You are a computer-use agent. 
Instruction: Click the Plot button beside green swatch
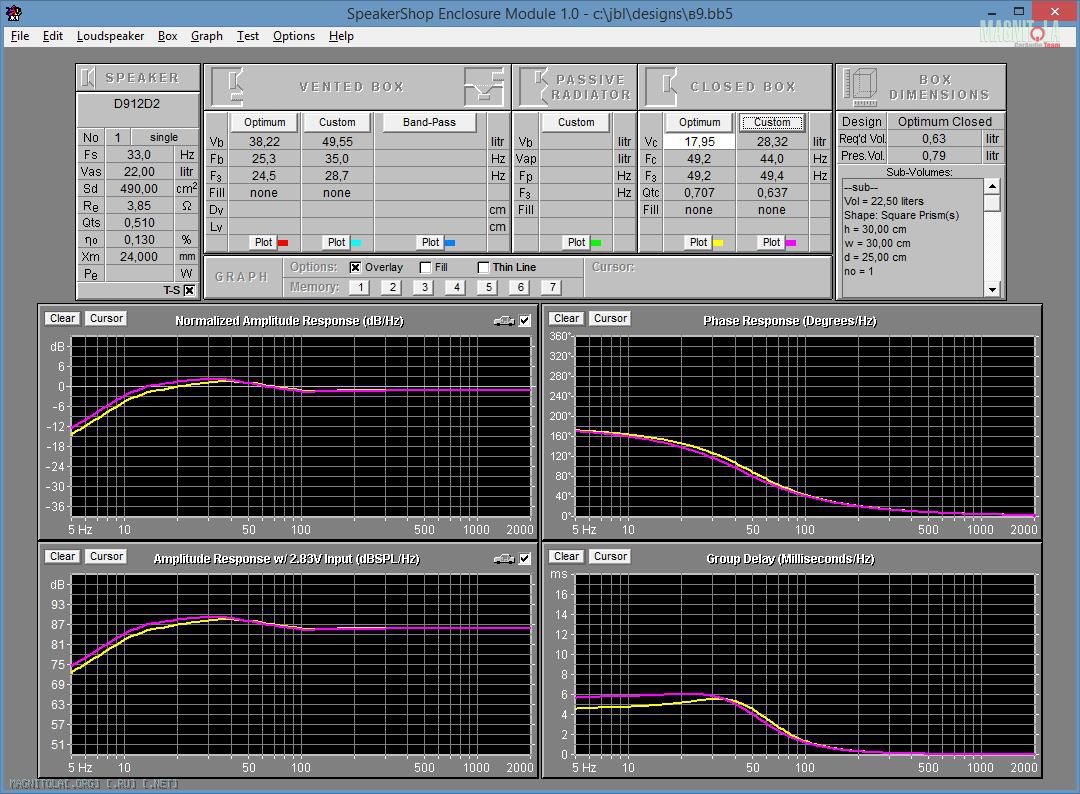(577, 242)
